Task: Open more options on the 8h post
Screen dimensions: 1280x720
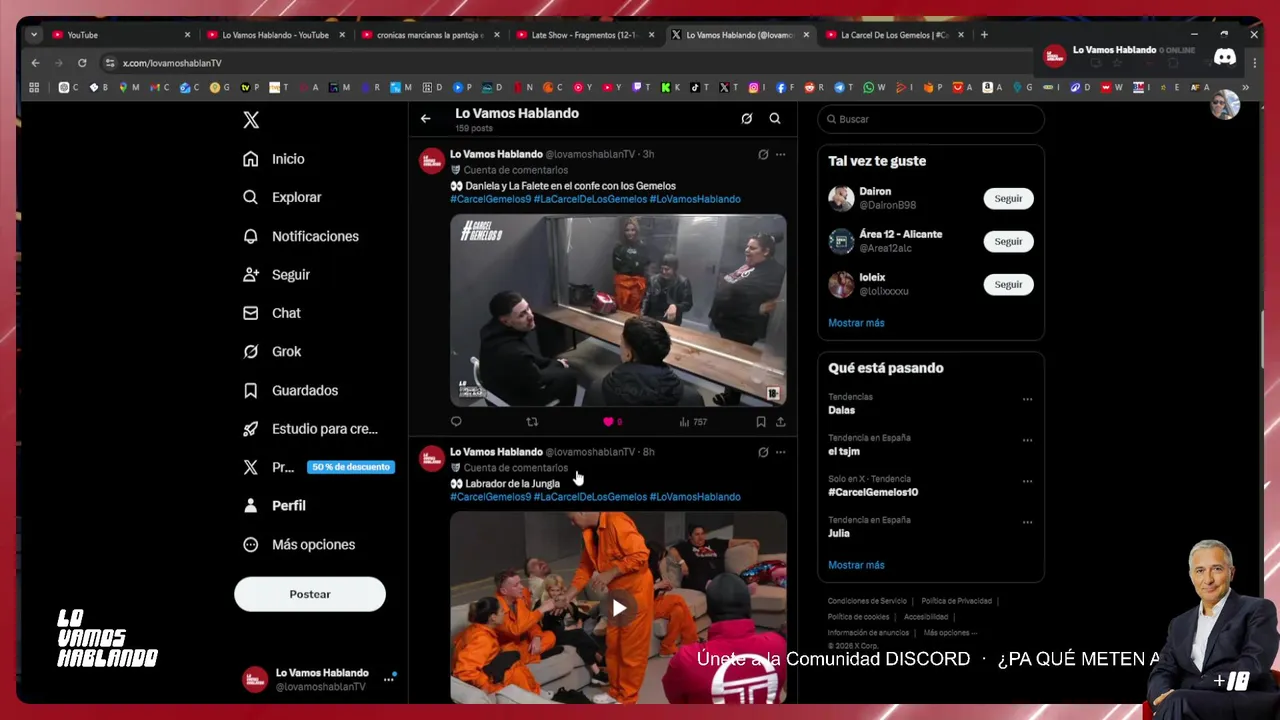Action: point(781,453)
